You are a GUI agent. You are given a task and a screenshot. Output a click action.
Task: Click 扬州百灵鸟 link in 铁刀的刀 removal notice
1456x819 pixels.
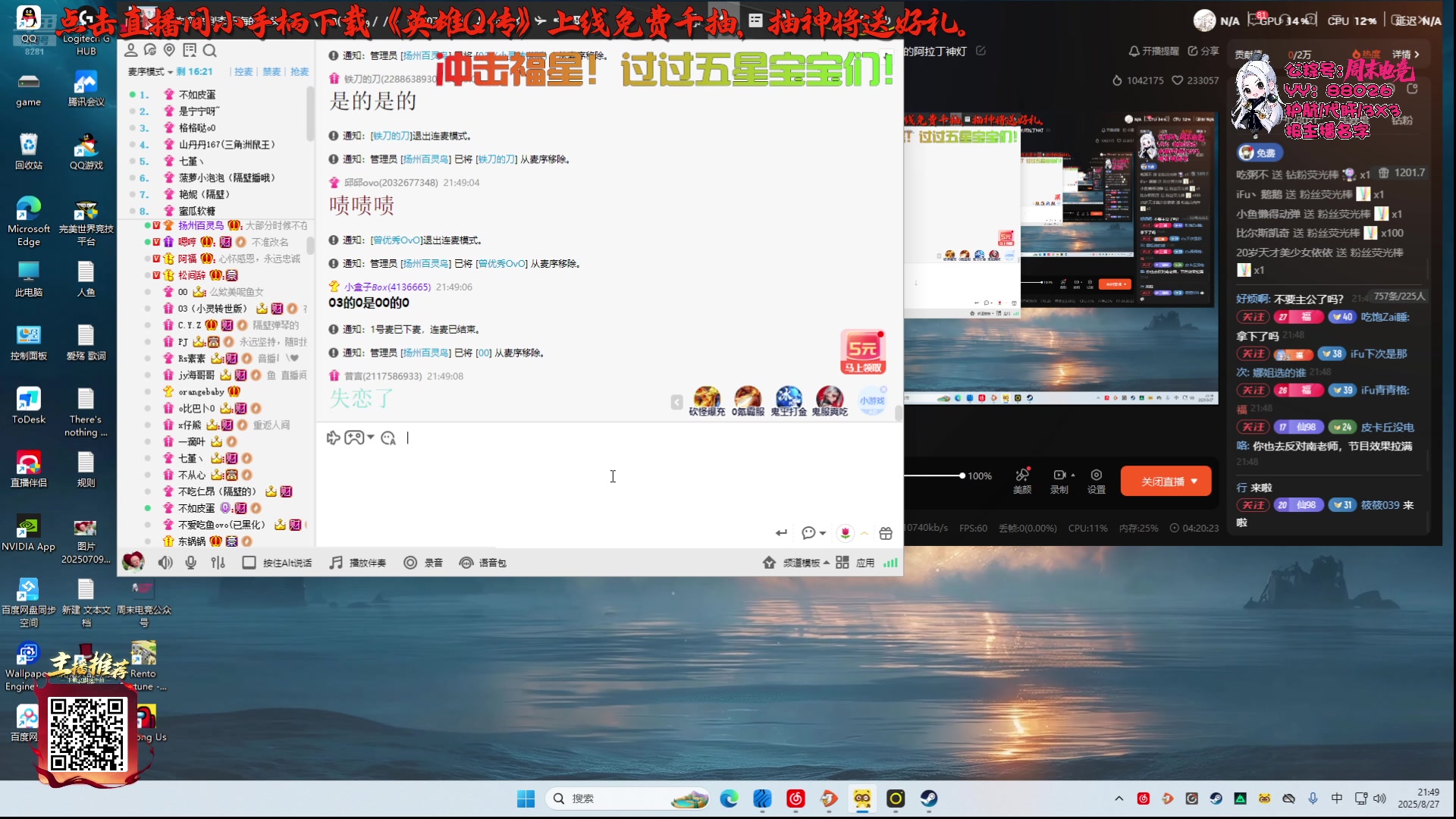[x=425, y=159]
